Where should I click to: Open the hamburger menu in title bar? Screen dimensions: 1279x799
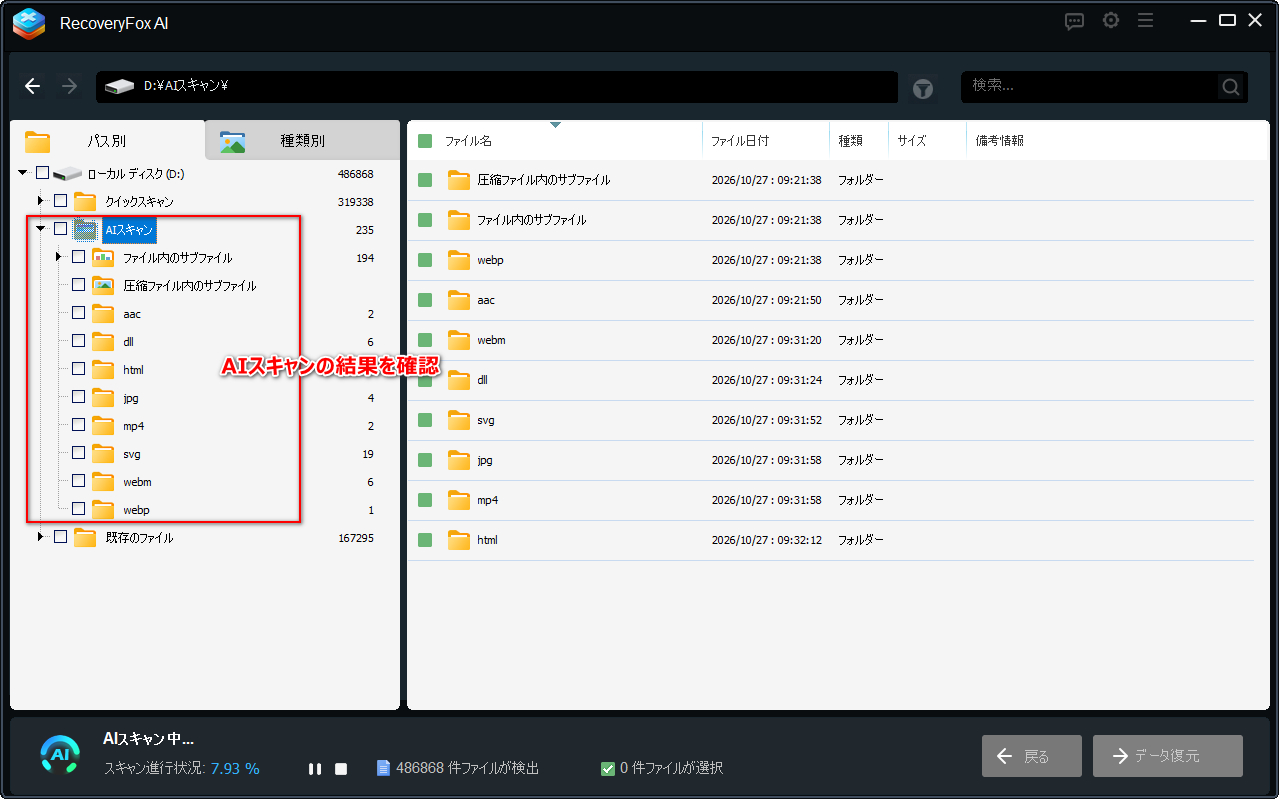(1146, 21)
